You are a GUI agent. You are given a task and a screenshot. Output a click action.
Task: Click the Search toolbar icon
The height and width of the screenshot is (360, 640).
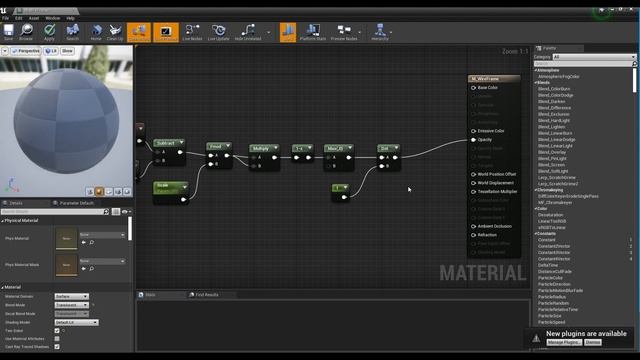tap(72, 32)
